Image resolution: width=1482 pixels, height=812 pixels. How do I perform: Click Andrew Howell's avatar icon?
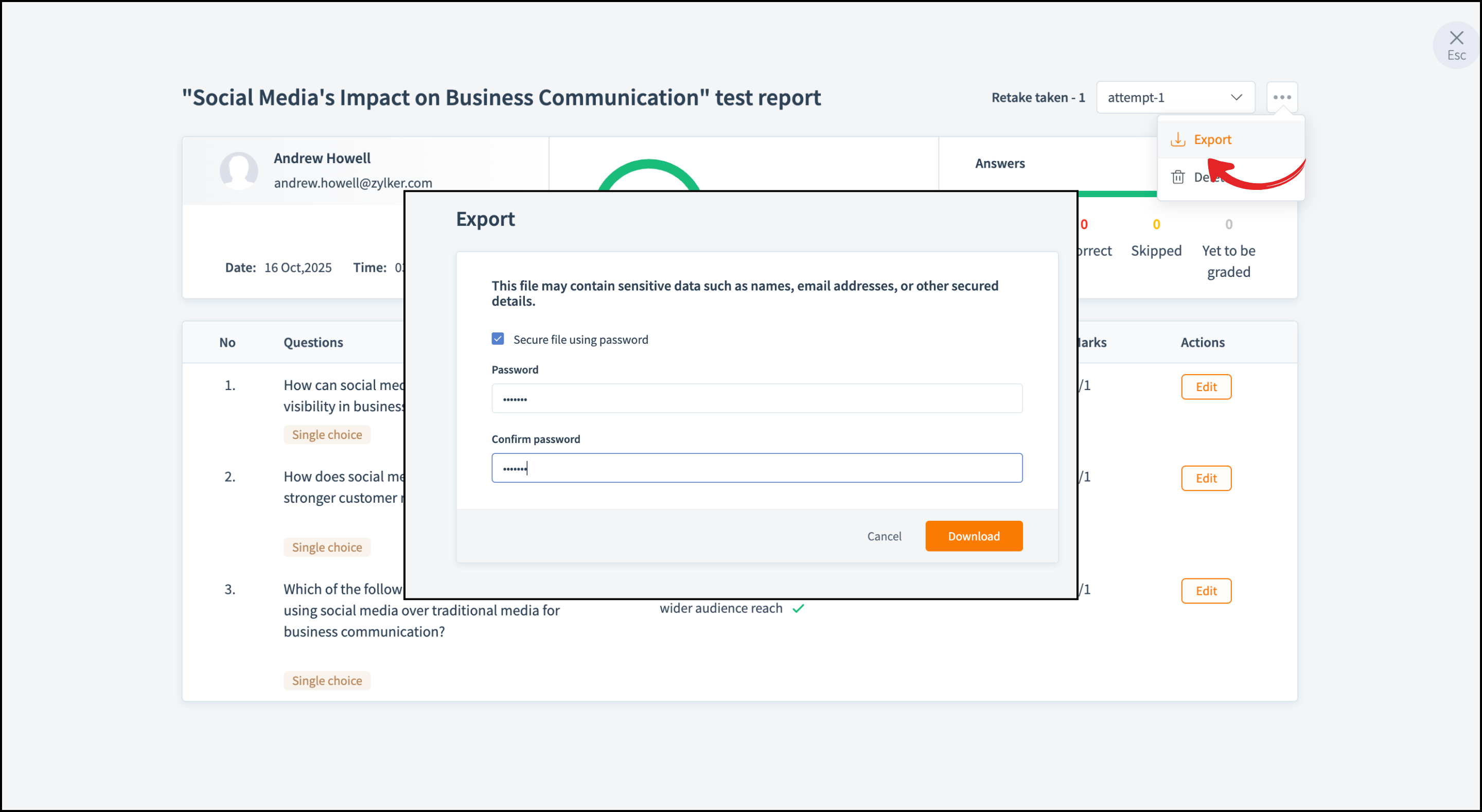[238, 170]
